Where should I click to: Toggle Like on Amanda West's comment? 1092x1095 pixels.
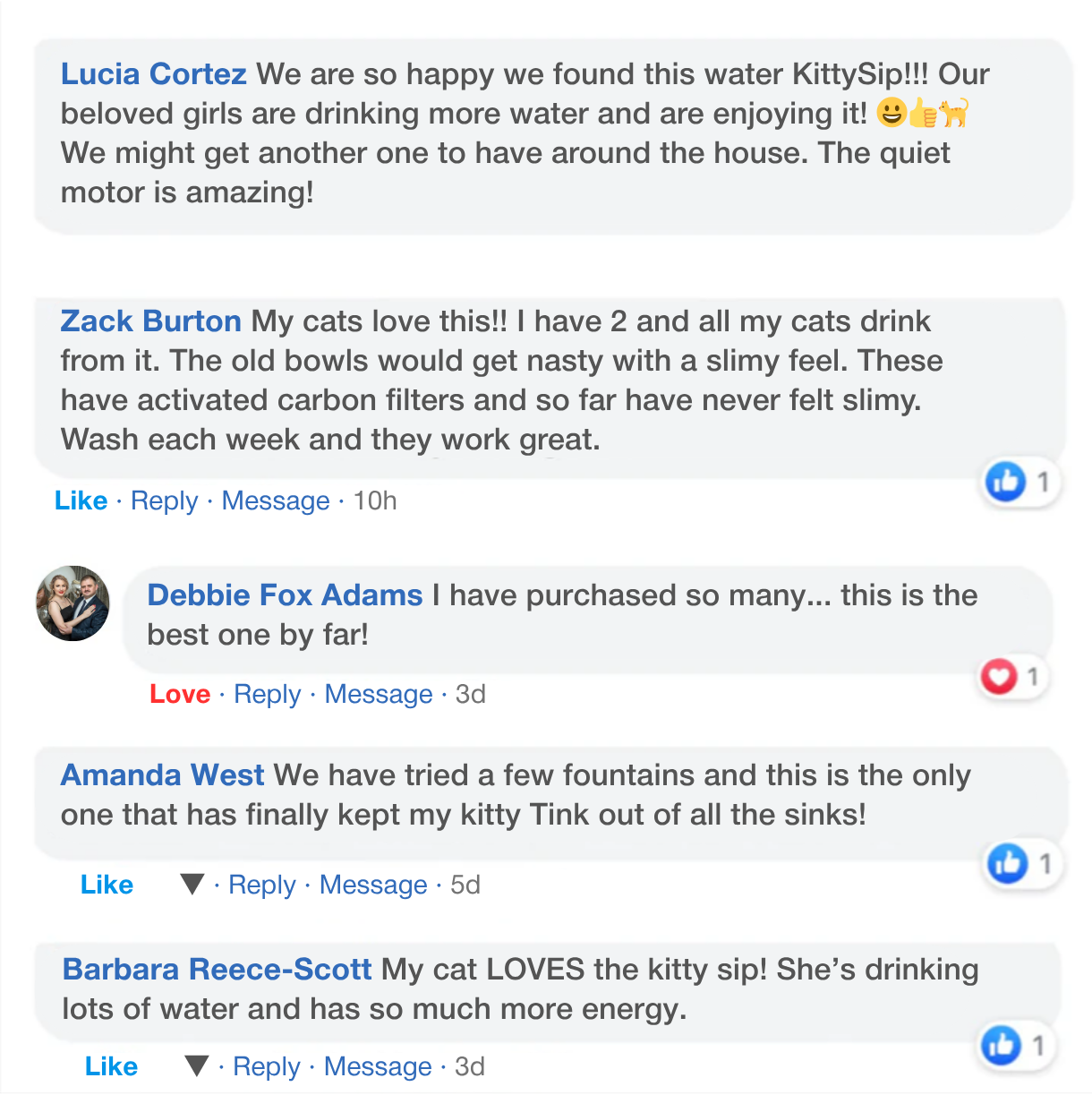point(107,885)
